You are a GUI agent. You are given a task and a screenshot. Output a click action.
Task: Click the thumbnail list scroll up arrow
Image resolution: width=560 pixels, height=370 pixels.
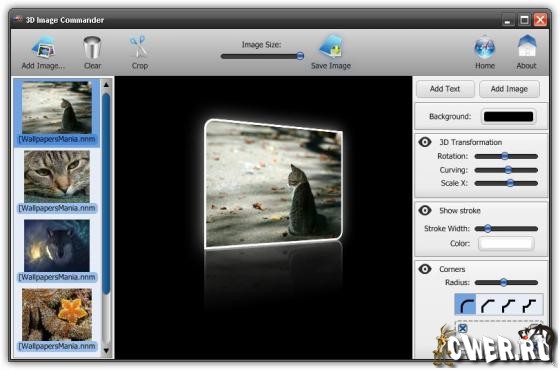point(106,85)
